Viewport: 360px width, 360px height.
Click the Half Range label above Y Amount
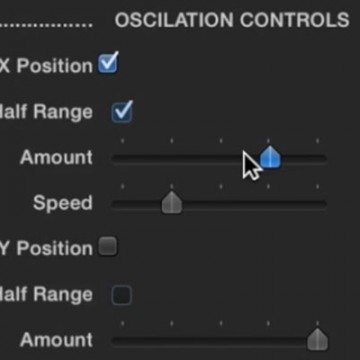pos(46,295)
